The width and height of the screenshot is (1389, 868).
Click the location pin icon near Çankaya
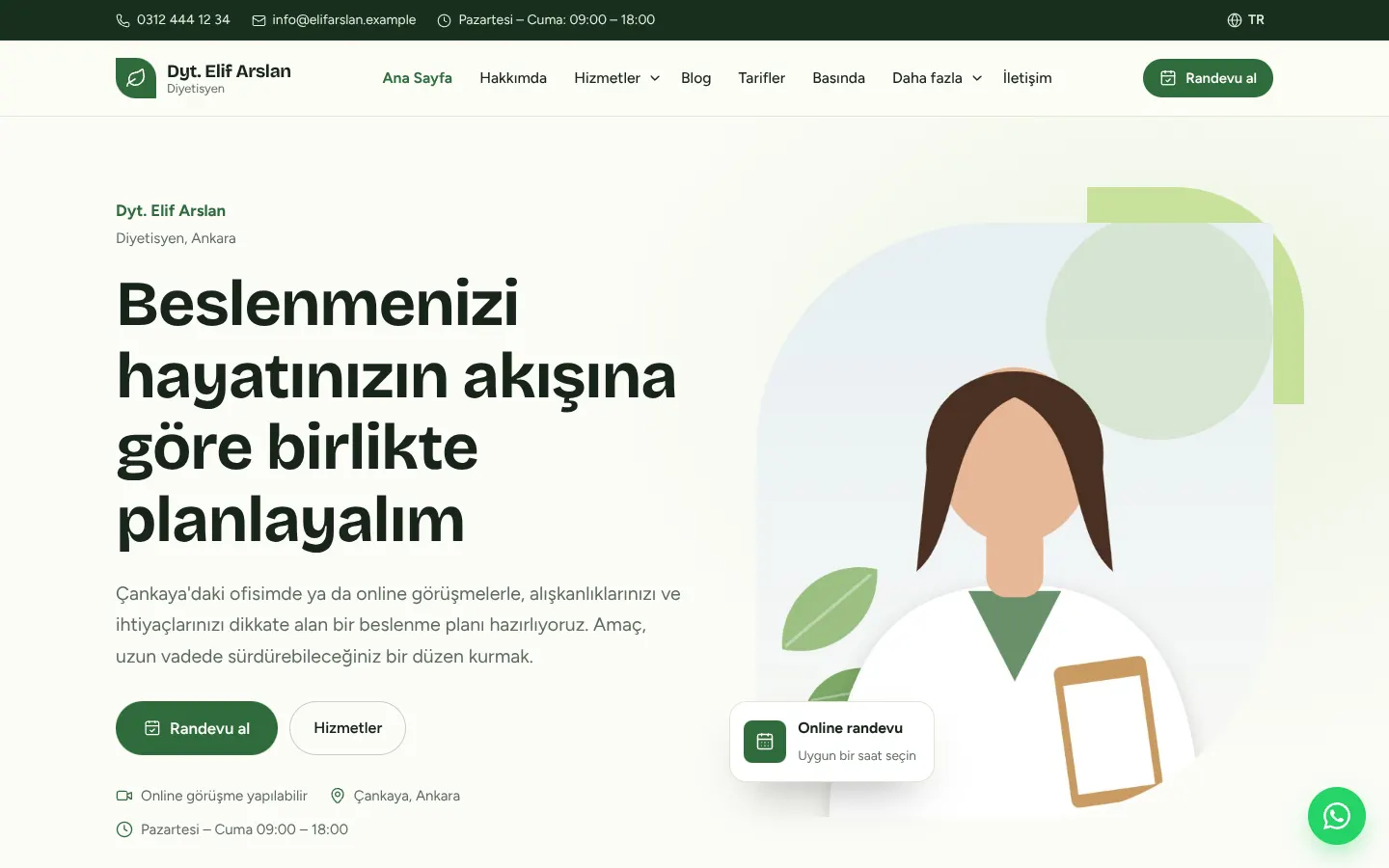tap(338, 796)
